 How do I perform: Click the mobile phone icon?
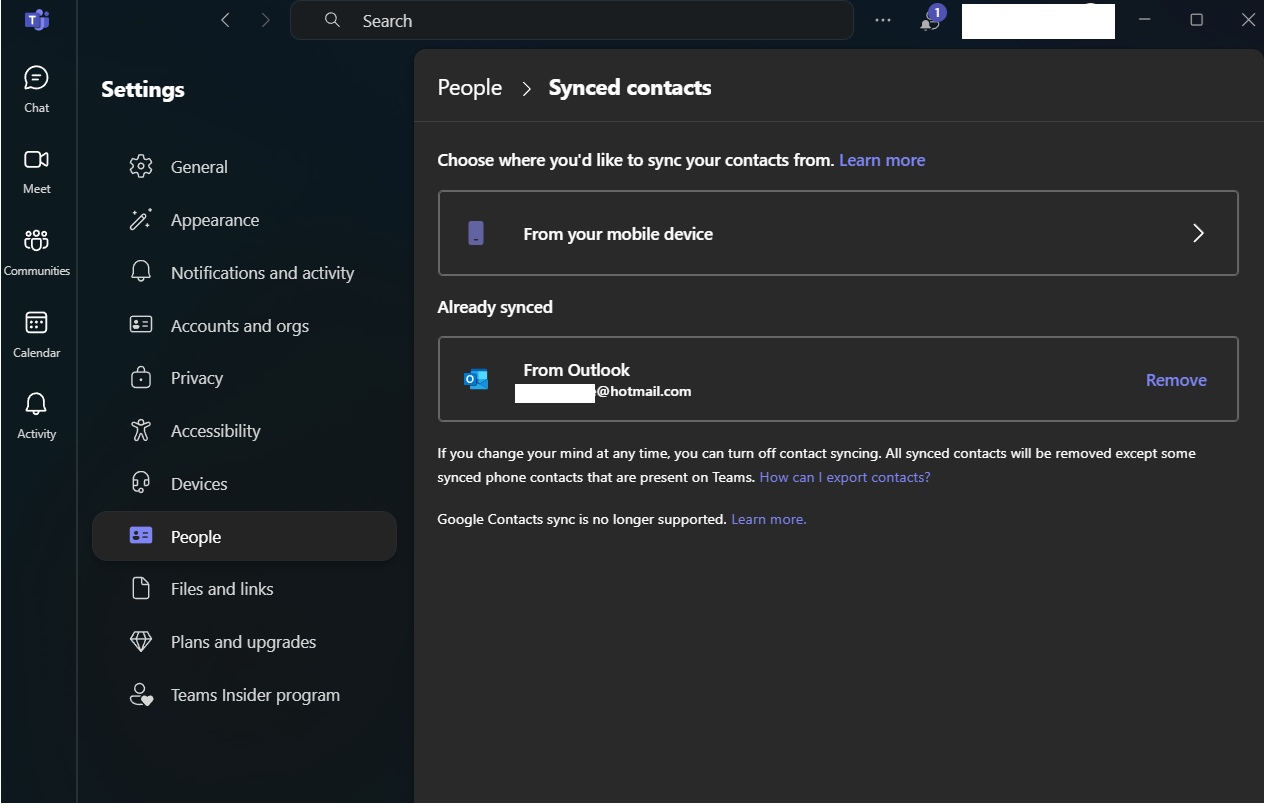click(476, 233)
